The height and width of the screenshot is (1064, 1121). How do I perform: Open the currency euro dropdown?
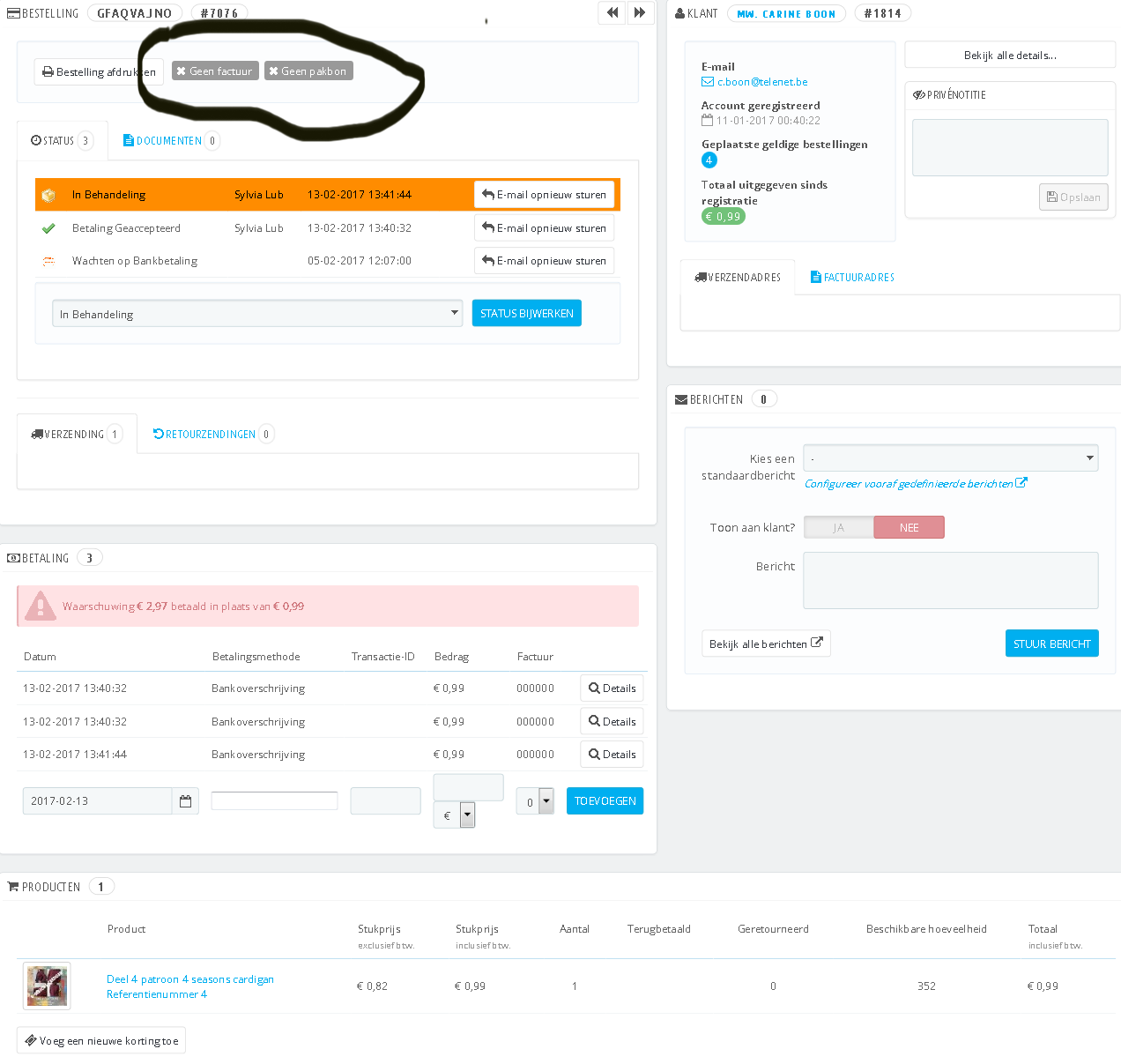tap(455, 815)
